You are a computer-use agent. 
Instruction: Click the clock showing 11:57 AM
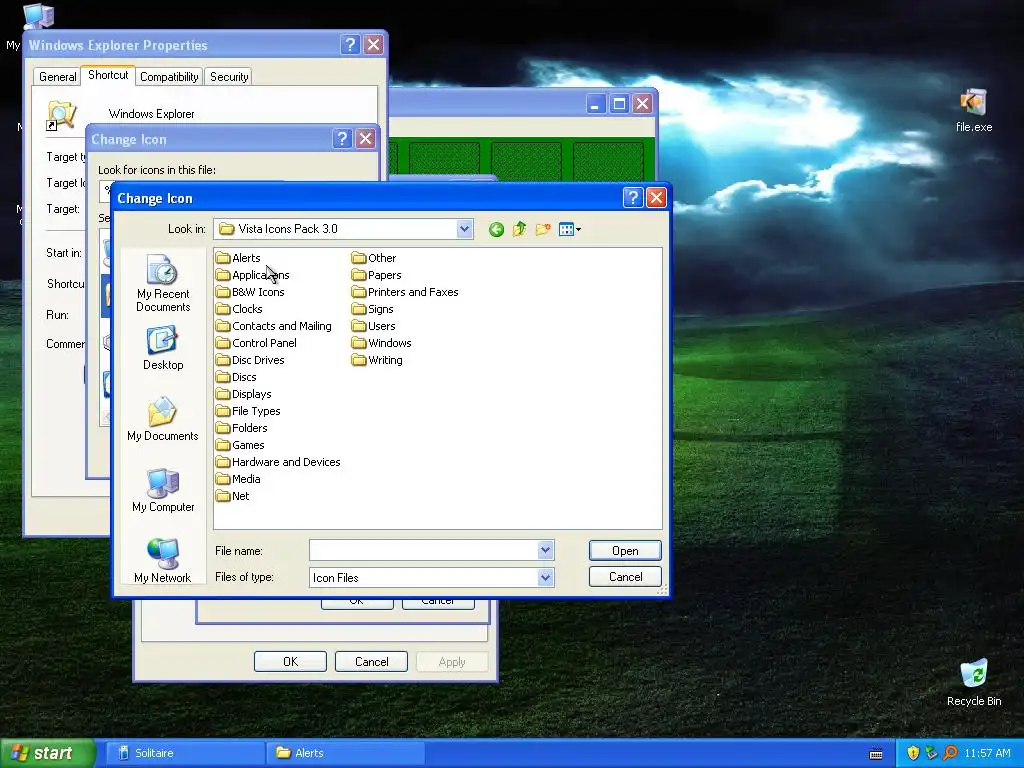point(987,753)
